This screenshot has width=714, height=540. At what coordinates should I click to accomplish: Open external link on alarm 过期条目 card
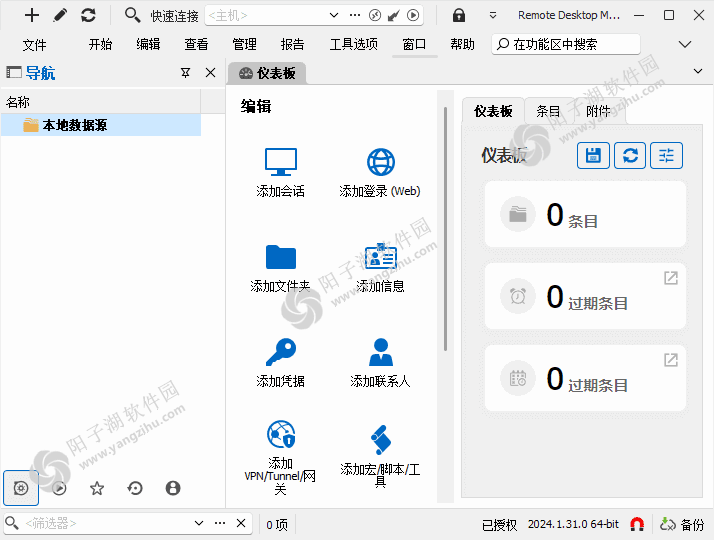point(671,278)
